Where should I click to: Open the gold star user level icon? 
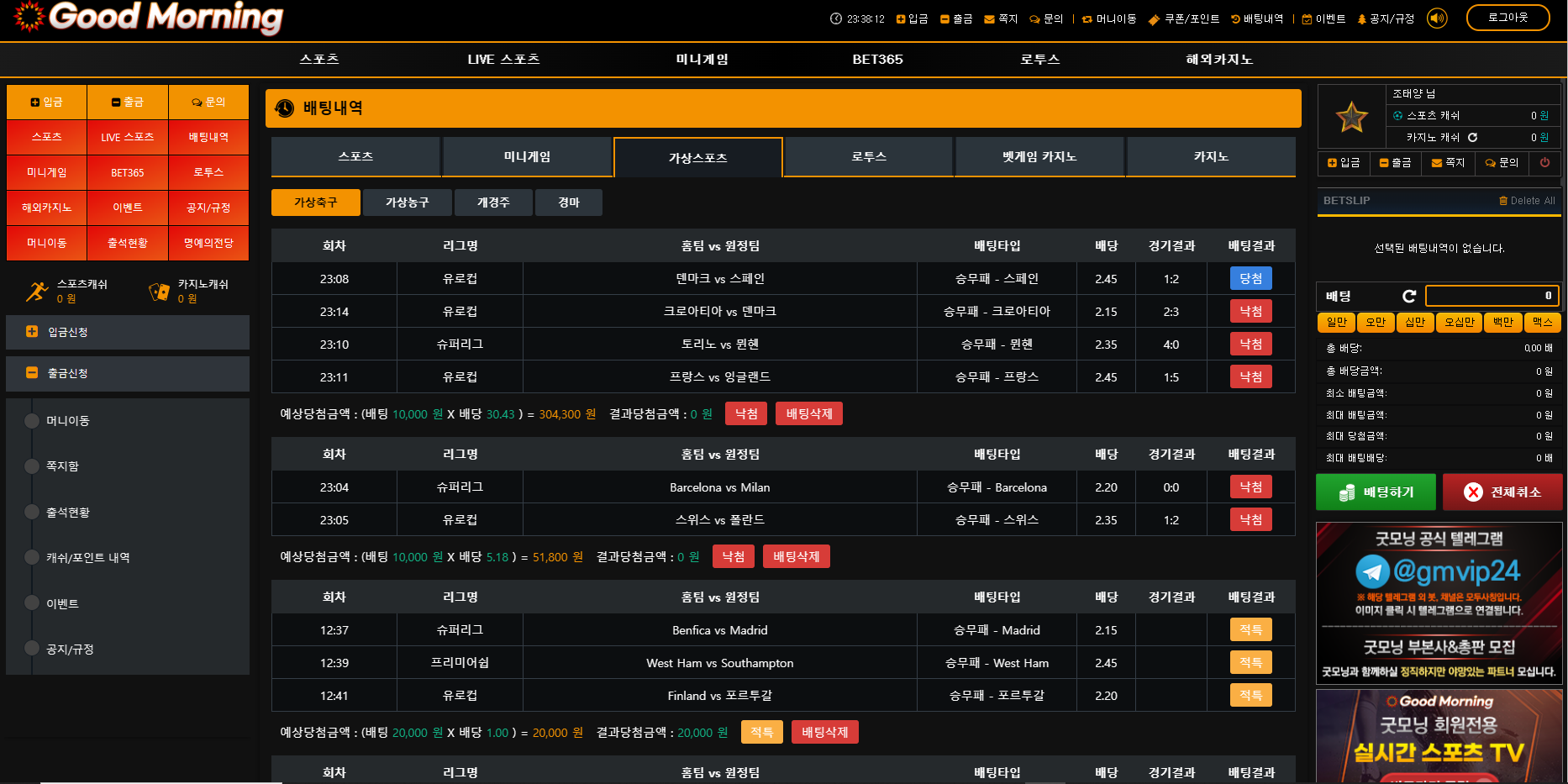(1351, 118)
